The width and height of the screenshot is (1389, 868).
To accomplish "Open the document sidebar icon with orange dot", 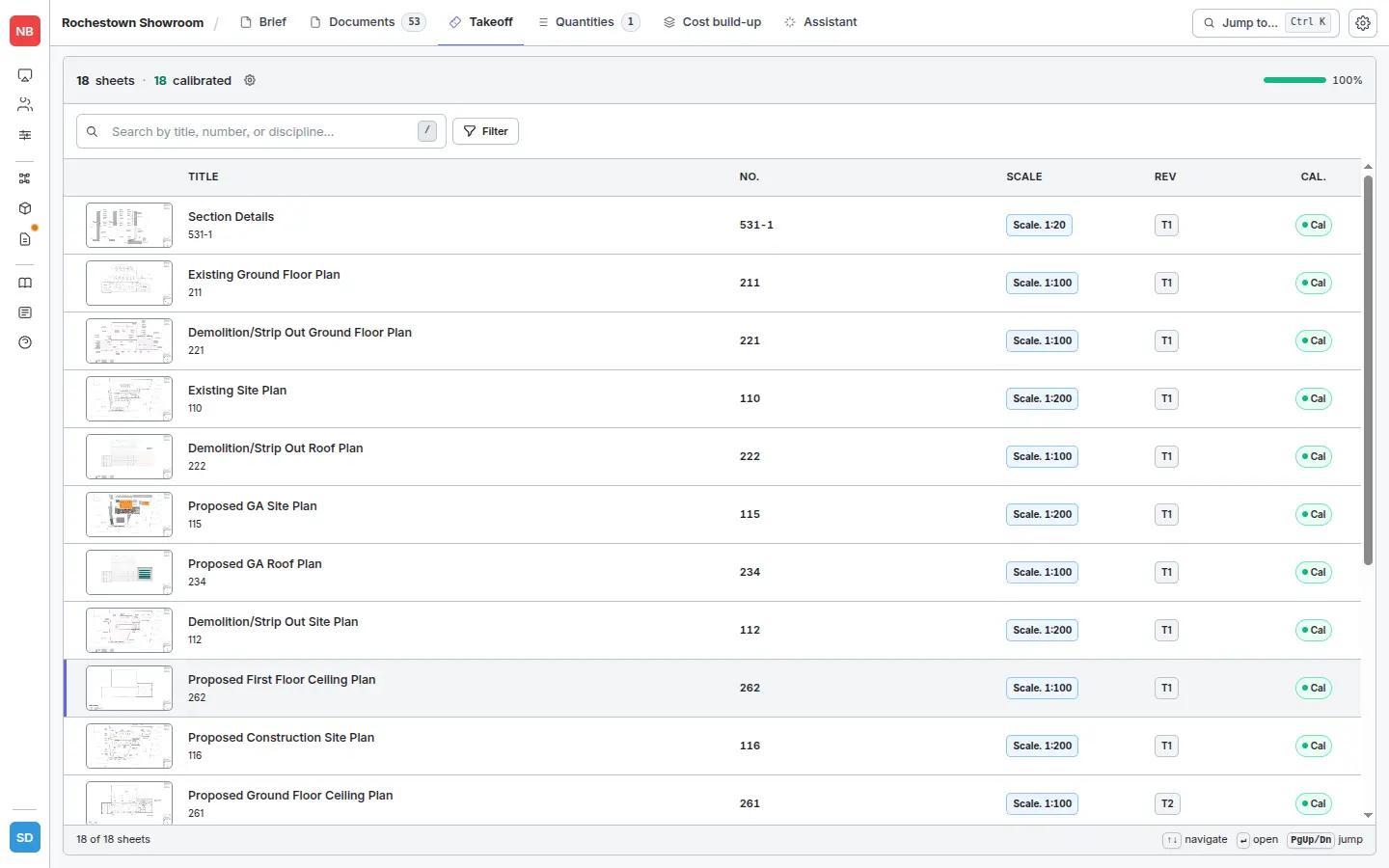I will 25,238.
